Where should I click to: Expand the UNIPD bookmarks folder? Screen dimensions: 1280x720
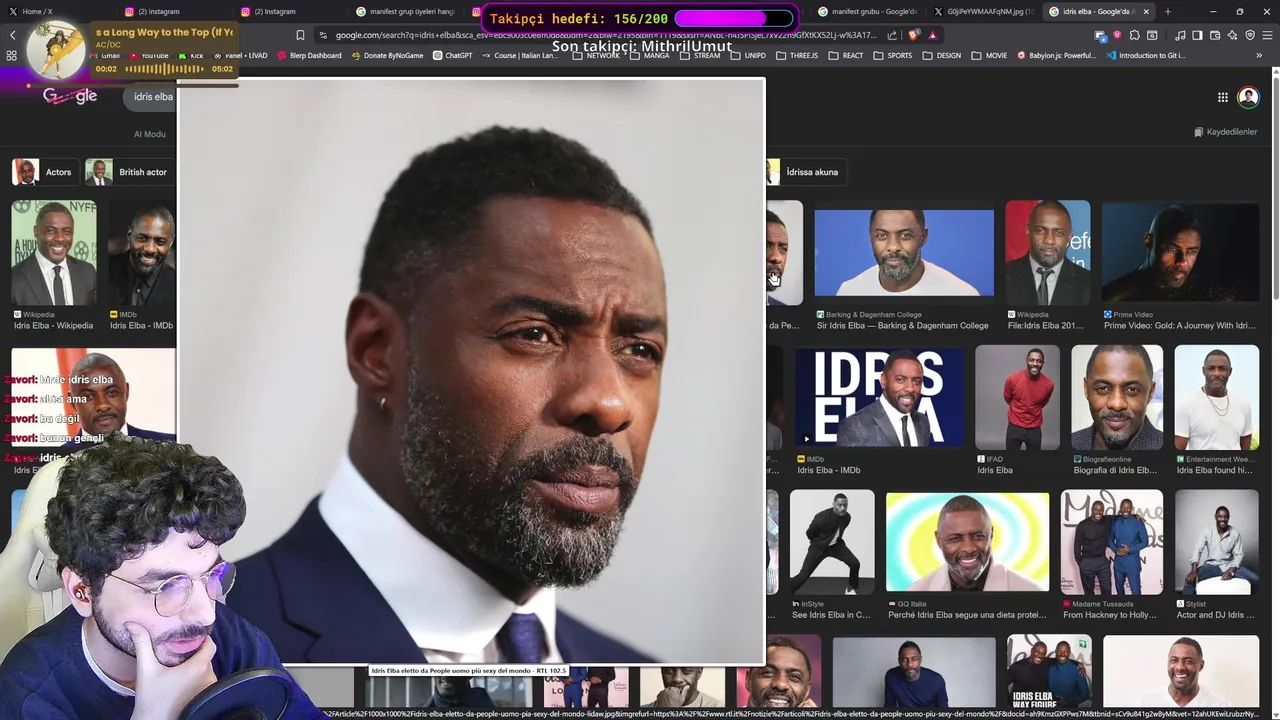tap(747, 55)
